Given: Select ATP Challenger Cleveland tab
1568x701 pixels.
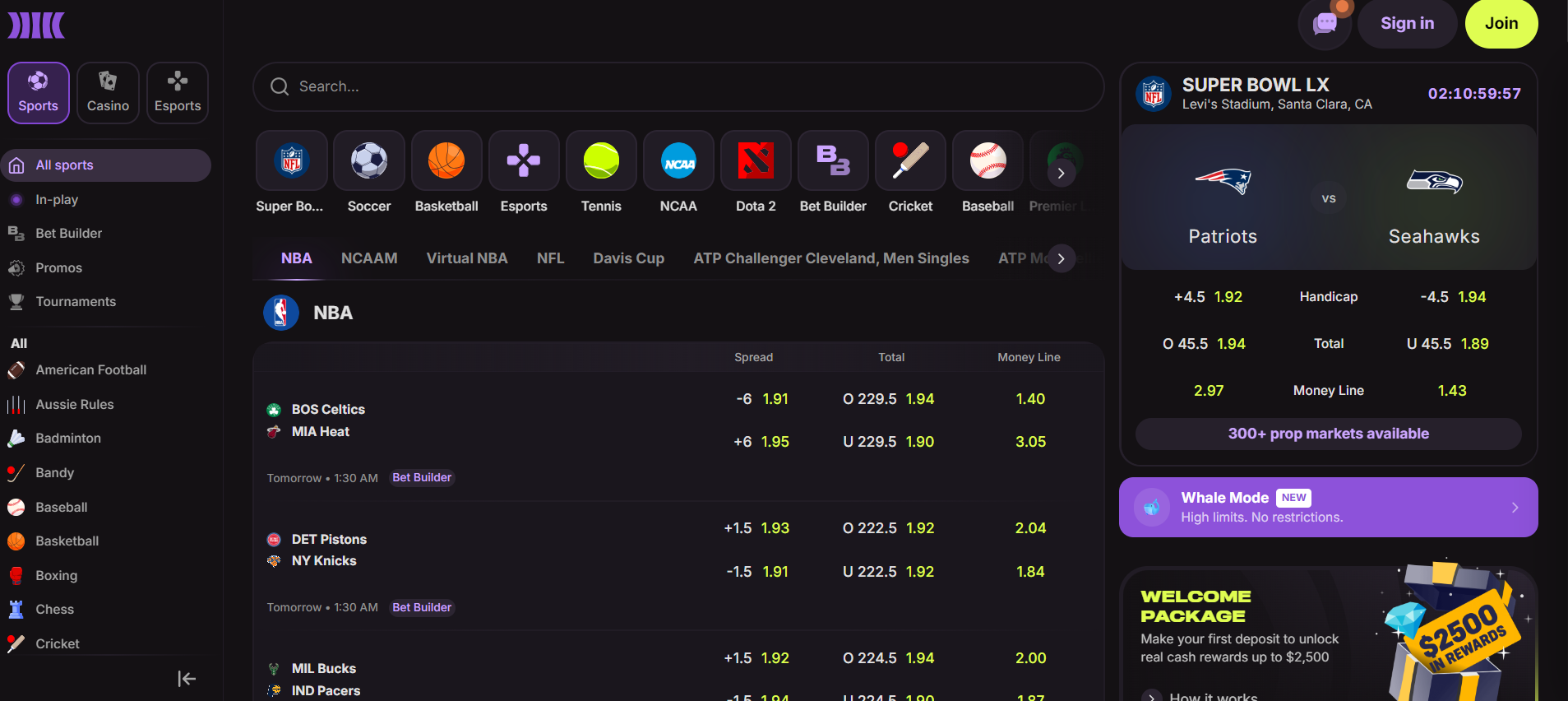Looking at the screenshot, I should 831,258.
